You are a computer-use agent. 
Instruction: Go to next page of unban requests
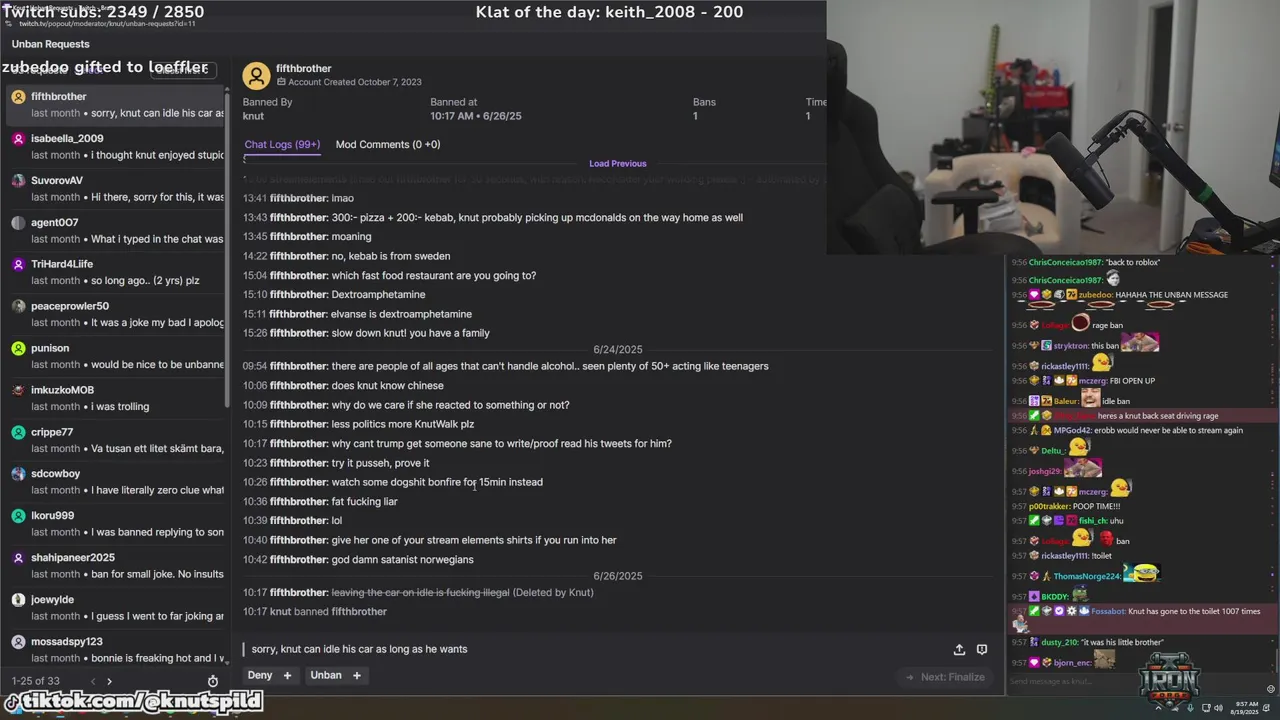(x=109, y=681)
